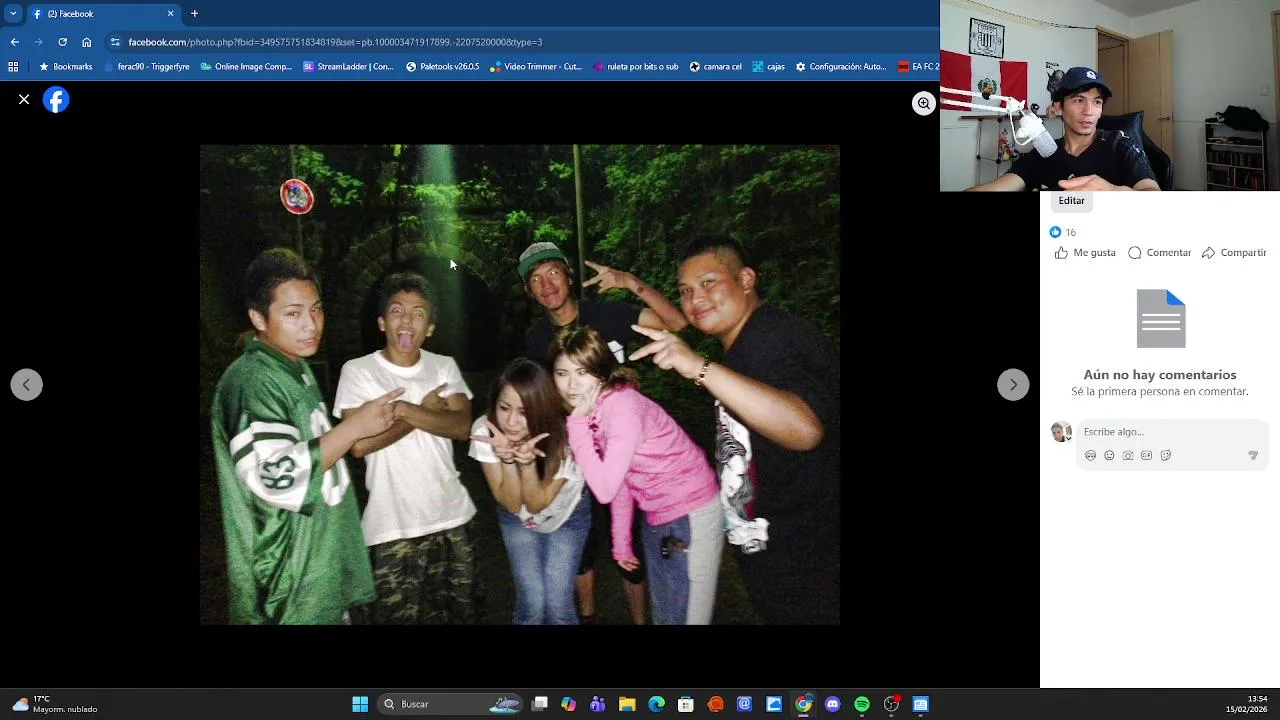Screen dimensions: 1280x720
Task: Open the Chrome tab search dropdown
Action: (x=13, y=14)
